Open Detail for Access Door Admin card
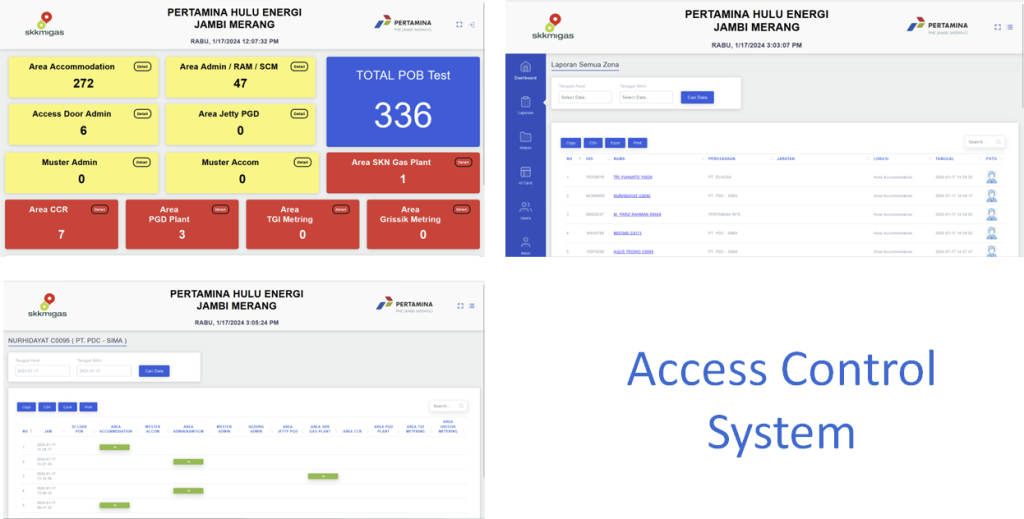The height and width of the screenshot is (519, 1024). pos(142,114)
